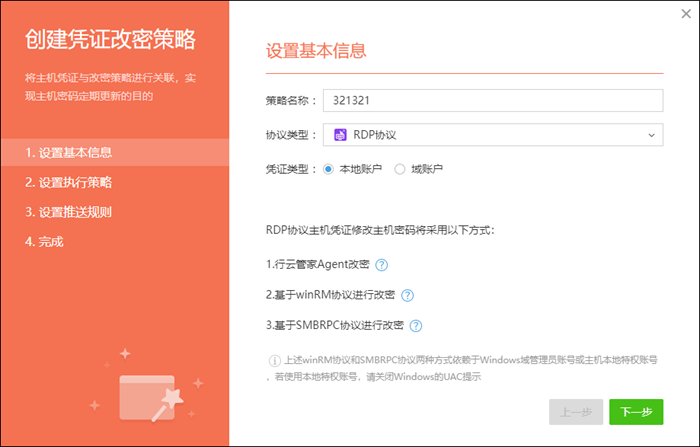Click the info icon before the winRM note

(273, 360)
